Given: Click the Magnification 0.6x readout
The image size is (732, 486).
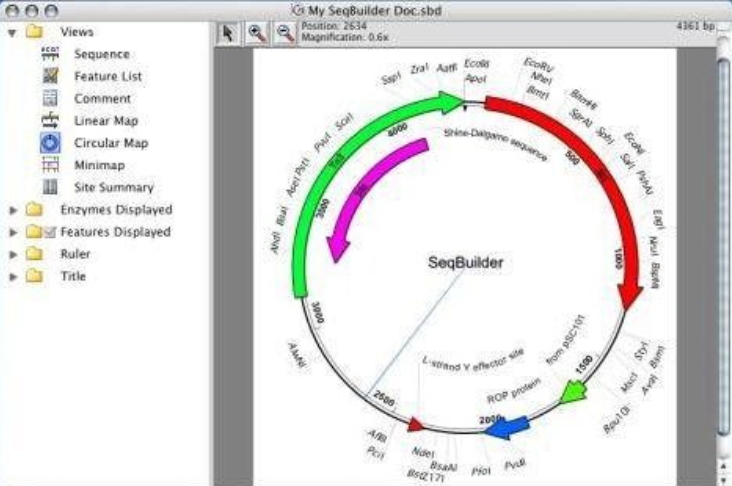Looking at the screenshot, I should pyautogui.click(x=345, y=37).
